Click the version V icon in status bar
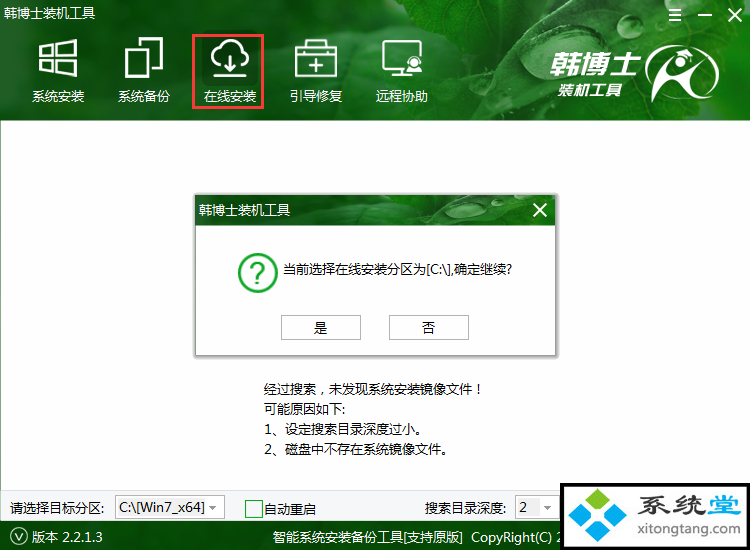The width and height of the screenshot is (750, 550). (19, 537)
